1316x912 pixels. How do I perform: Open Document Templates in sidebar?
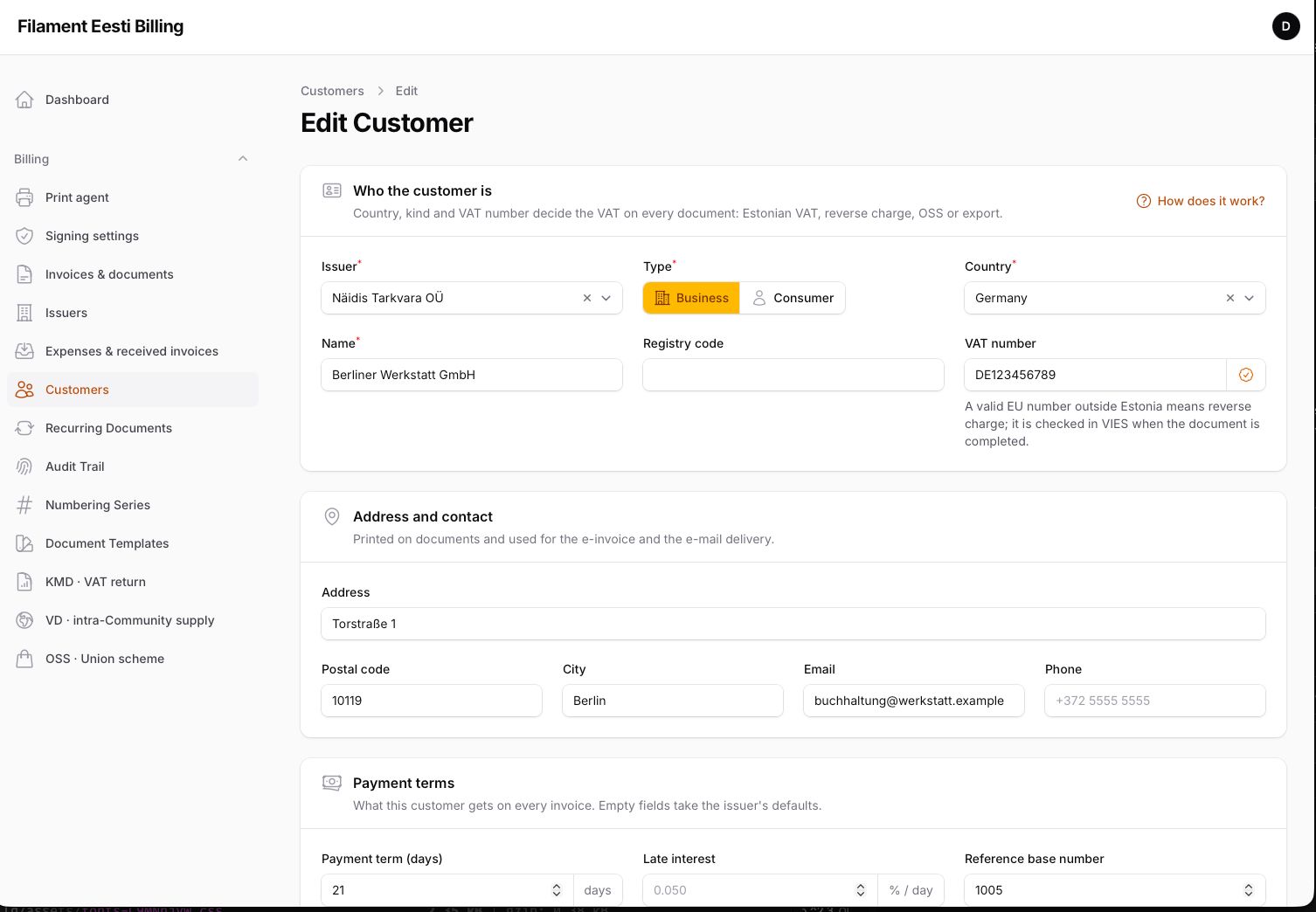click(133, 543)
